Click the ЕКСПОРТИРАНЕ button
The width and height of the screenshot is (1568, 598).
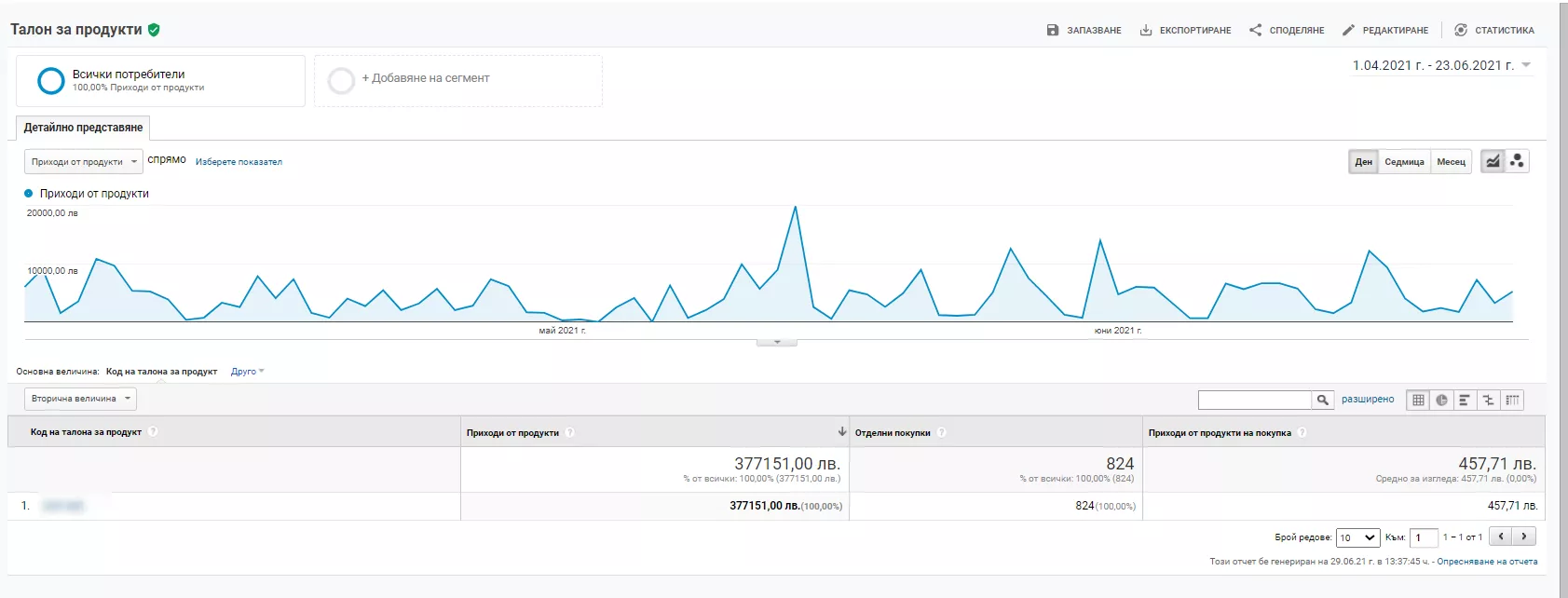click(x=1185, y=30)
